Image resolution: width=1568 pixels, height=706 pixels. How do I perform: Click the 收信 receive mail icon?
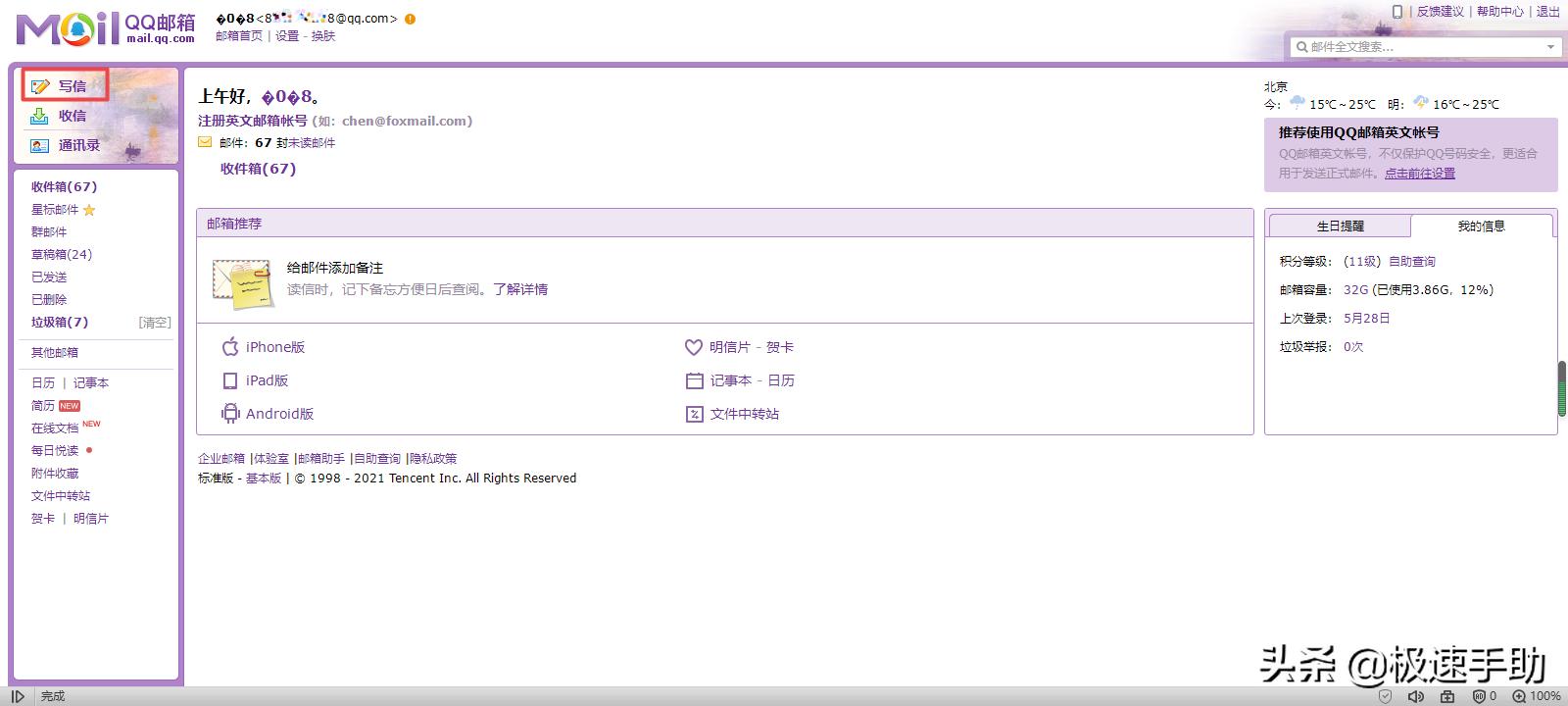click(39, 116)
